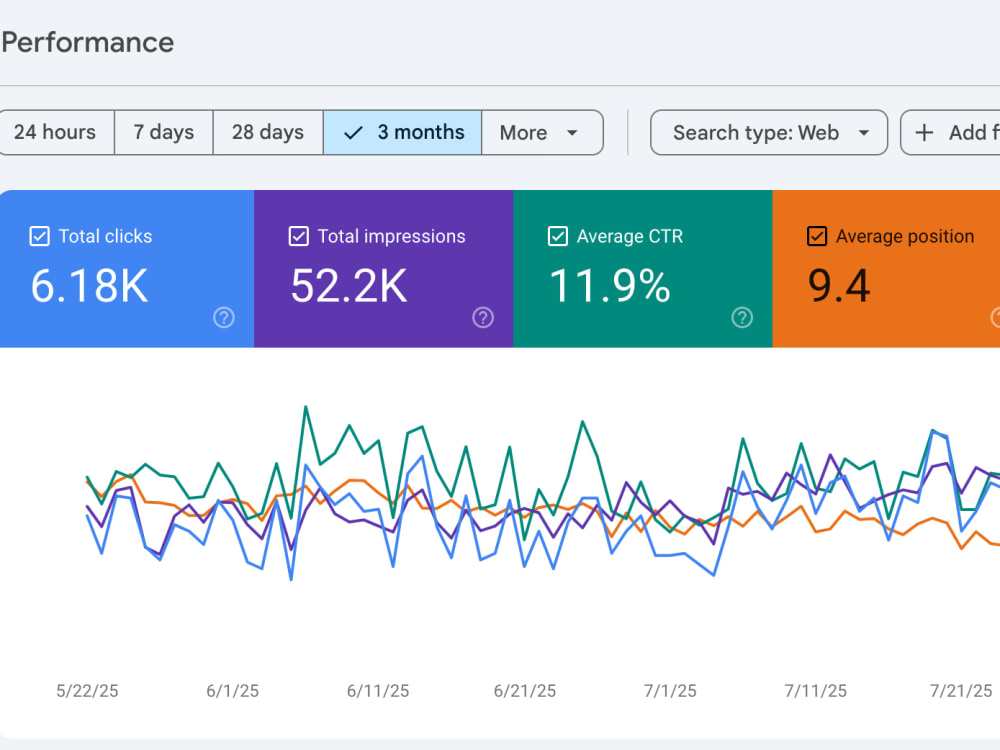Click the dropdown arrow in Search type
The width and height of the screenshot is (1000, 750).
[x=864, y=133]
